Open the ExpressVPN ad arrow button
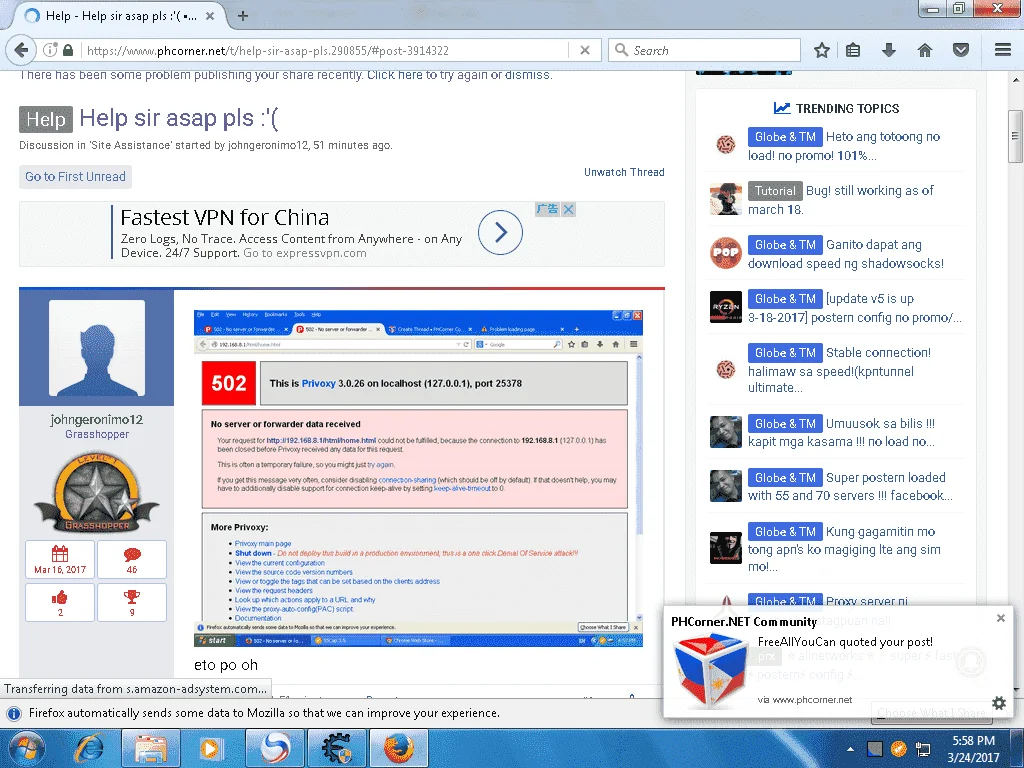 click(x=500, y=232)
